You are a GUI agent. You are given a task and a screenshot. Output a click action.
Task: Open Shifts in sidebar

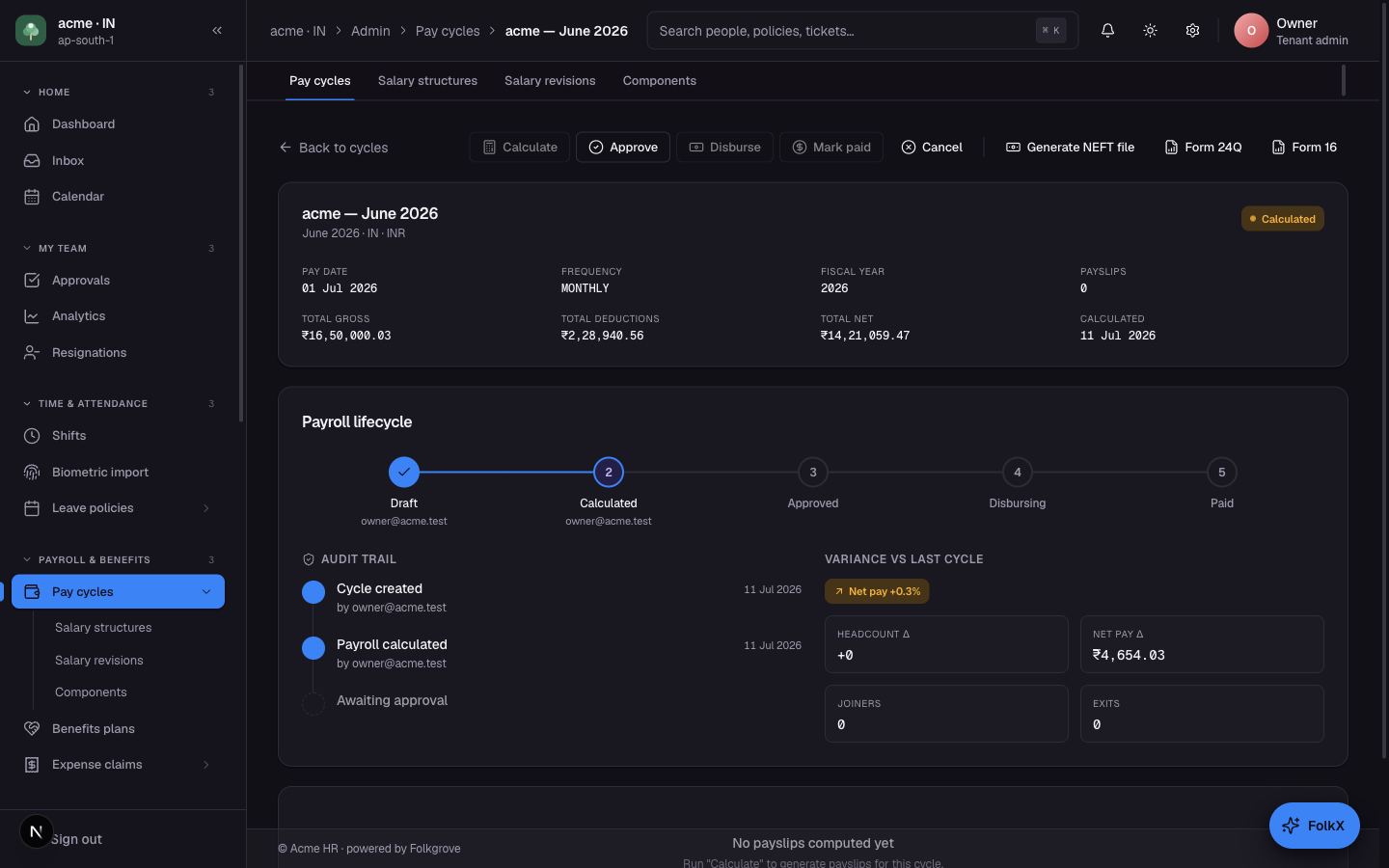click(118, 436)
